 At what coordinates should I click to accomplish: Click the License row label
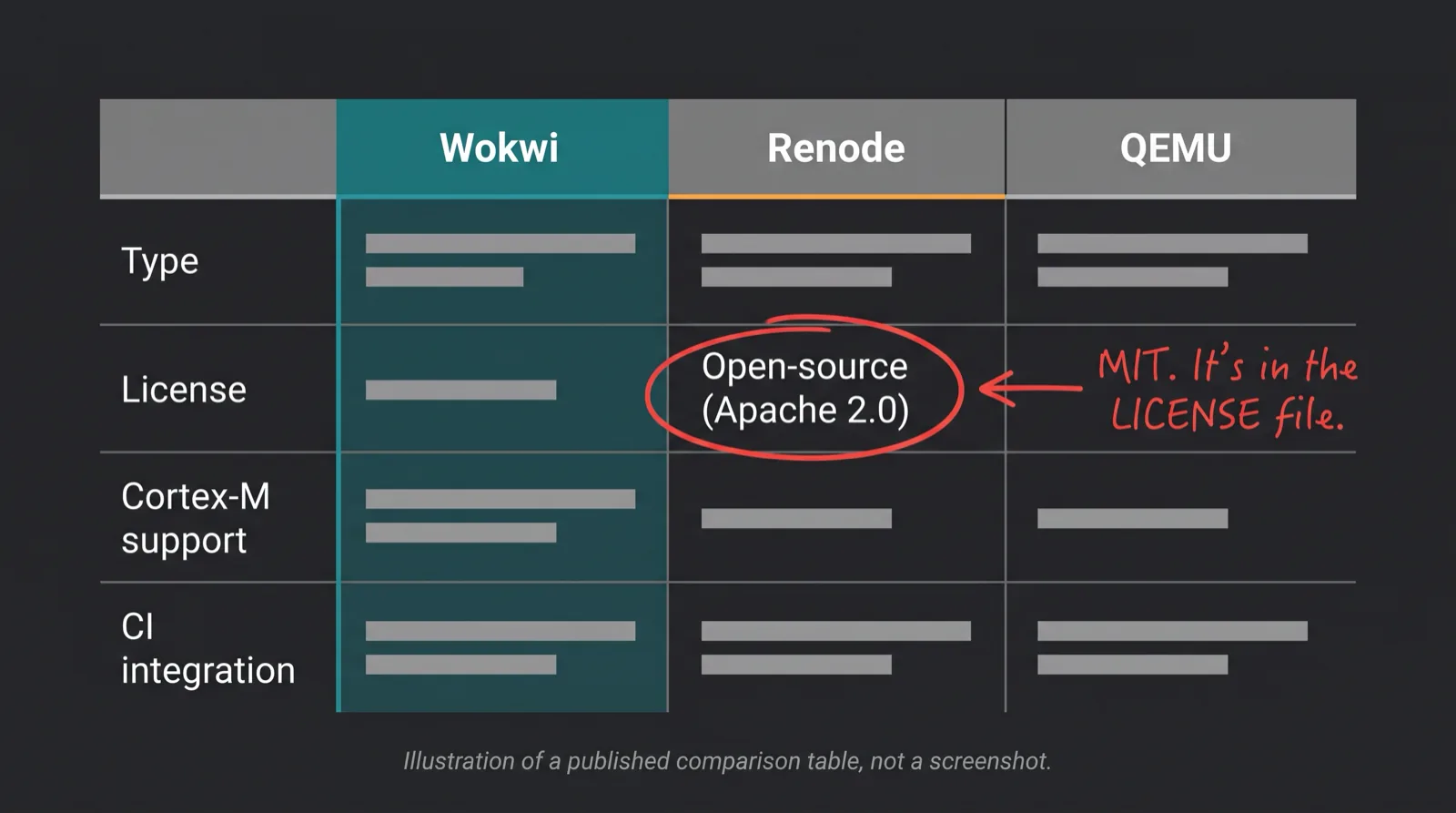click(x=184, y=390)
